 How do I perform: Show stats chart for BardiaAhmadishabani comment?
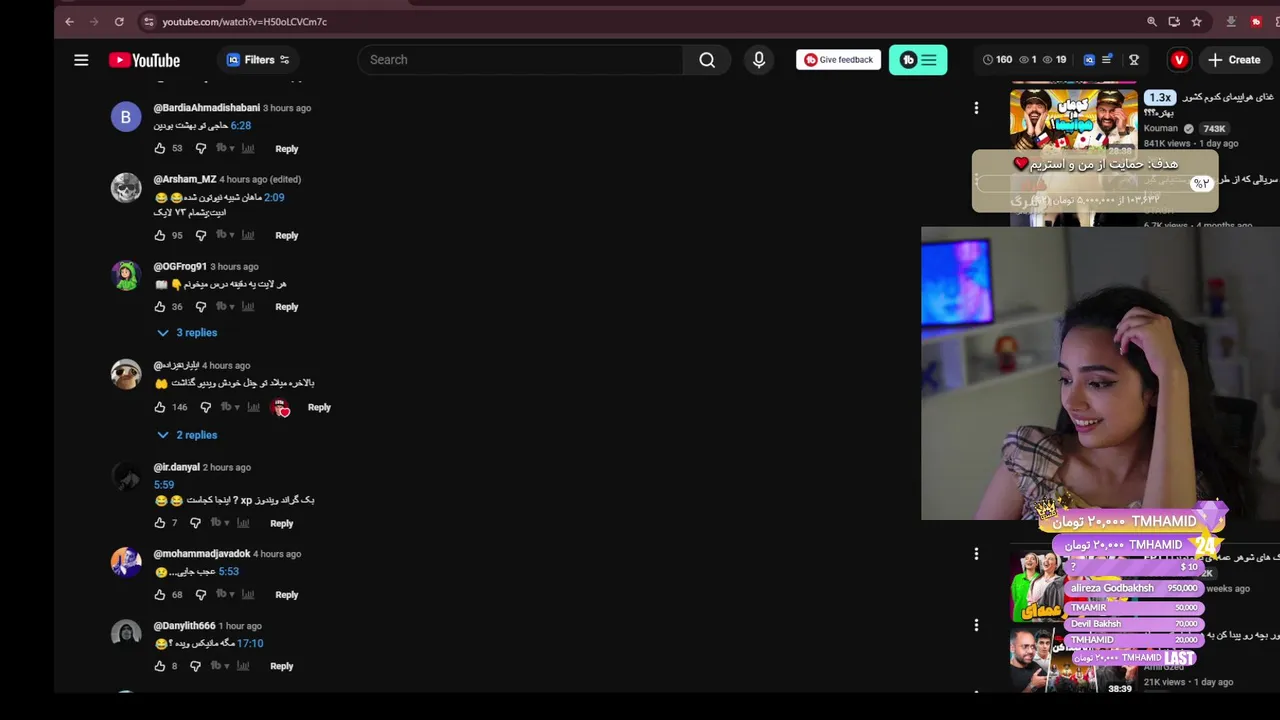coord(248,148)
